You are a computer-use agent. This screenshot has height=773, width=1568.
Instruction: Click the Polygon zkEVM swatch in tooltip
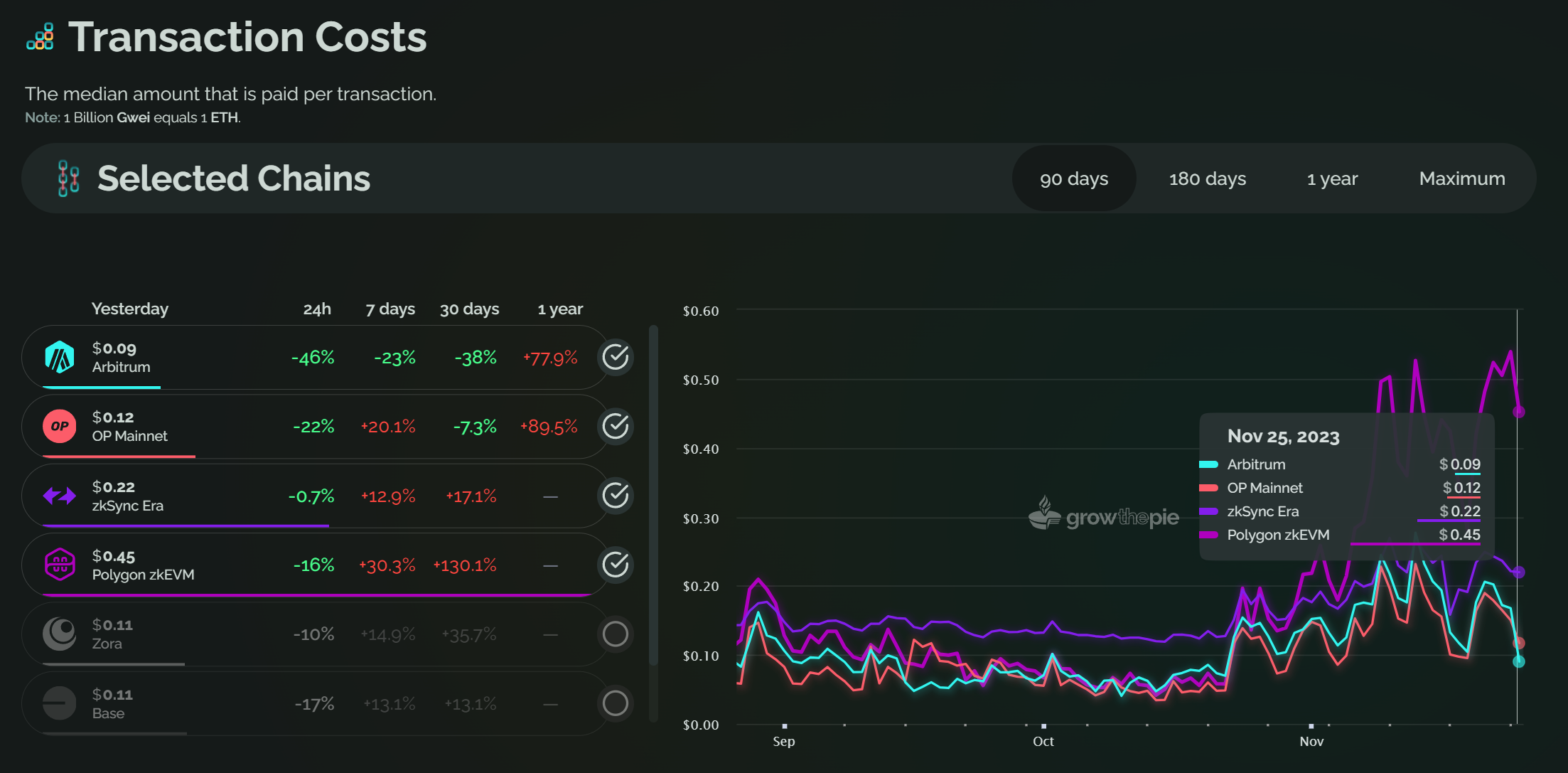[1208, 535]
